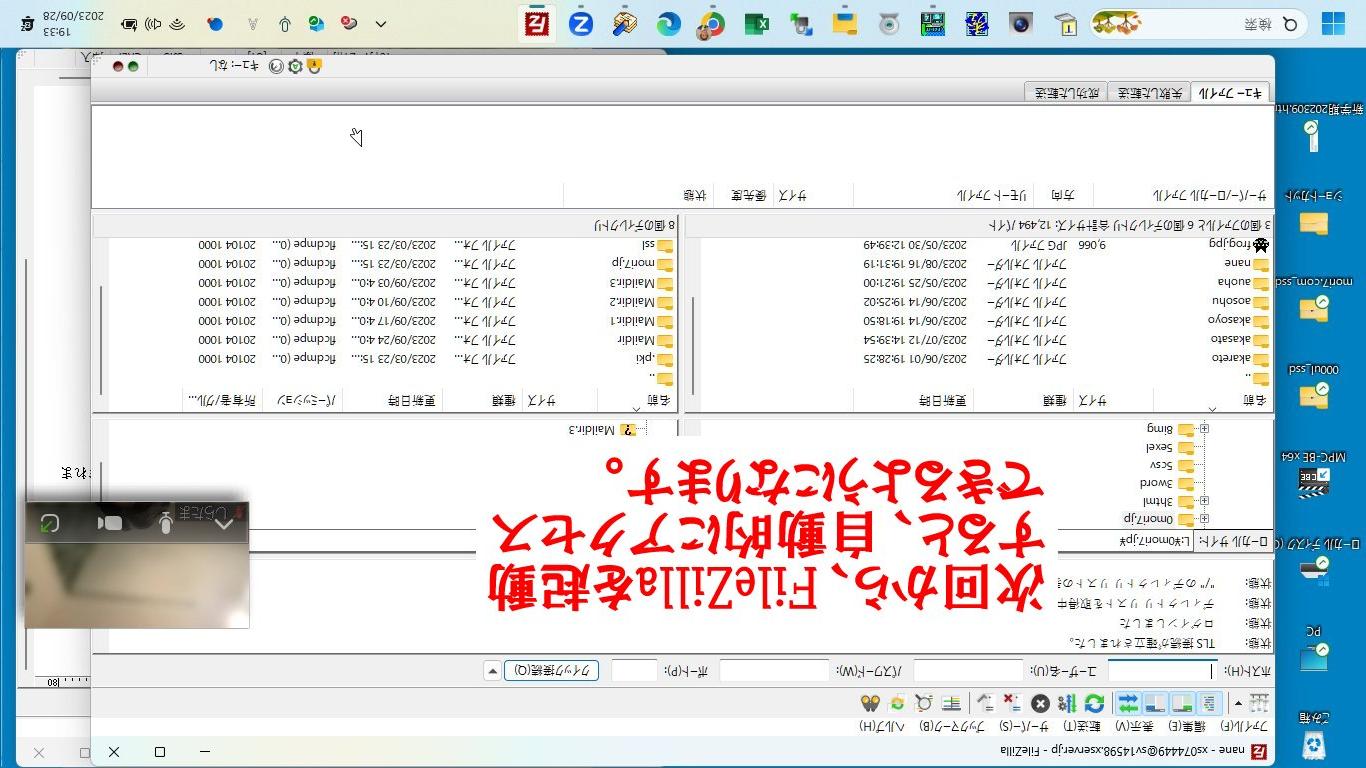Click the Zoom icon on the taskbar
Image resolution: width=1366 pixels, height=768 pixels.
click(581, 23)
